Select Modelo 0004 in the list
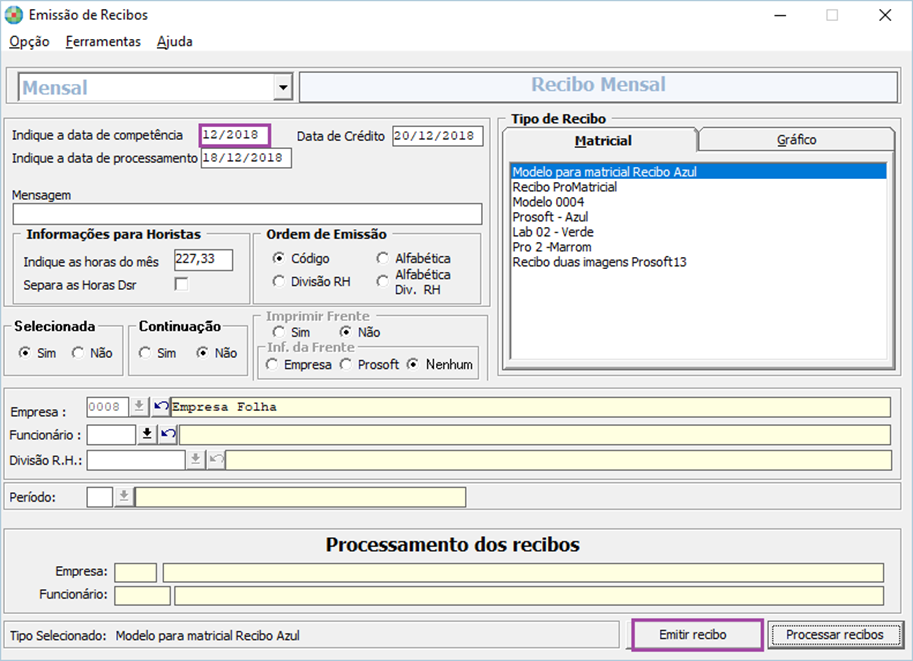Screen dimensions: 913x661 click(698, 202)
